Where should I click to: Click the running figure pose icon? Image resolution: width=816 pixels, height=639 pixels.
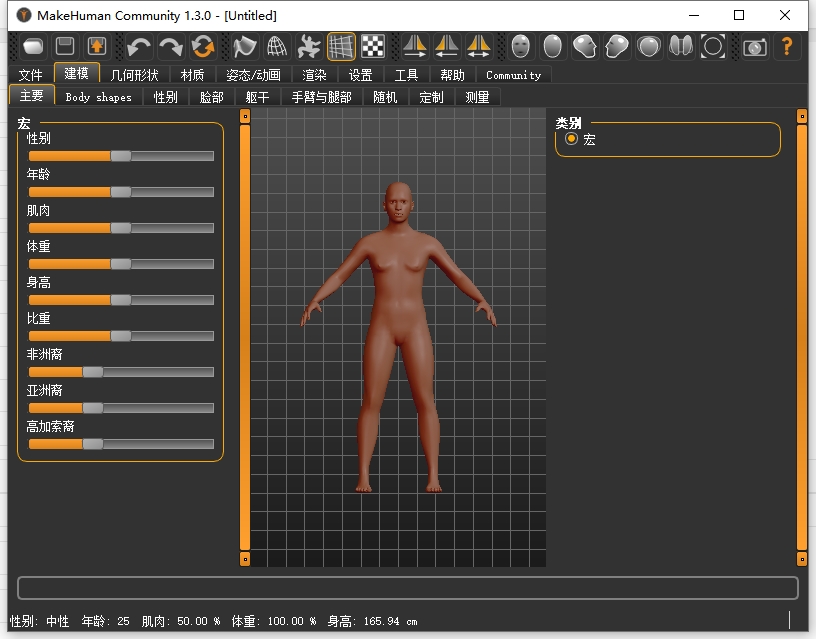point(309,46)
